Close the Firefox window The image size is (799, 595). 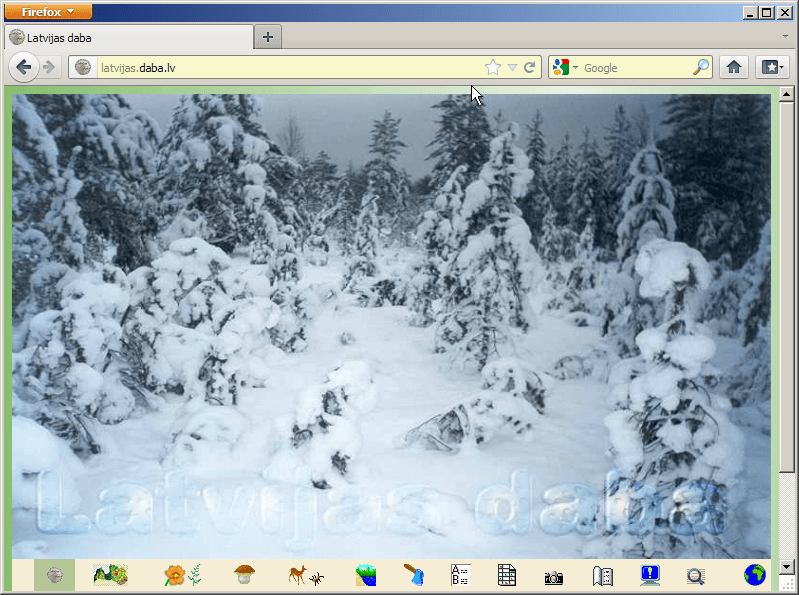click(785, 13)
